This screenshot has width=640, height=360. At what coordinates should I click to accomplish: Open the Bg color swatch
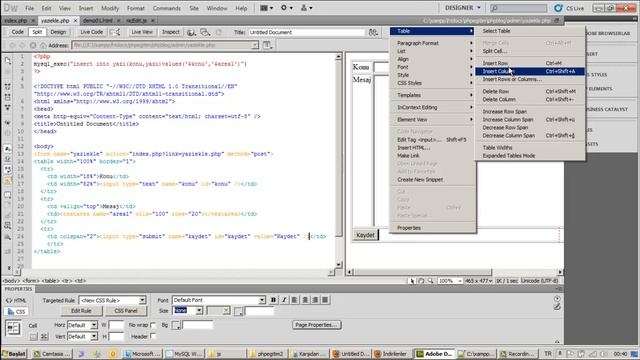click(176, 325)
